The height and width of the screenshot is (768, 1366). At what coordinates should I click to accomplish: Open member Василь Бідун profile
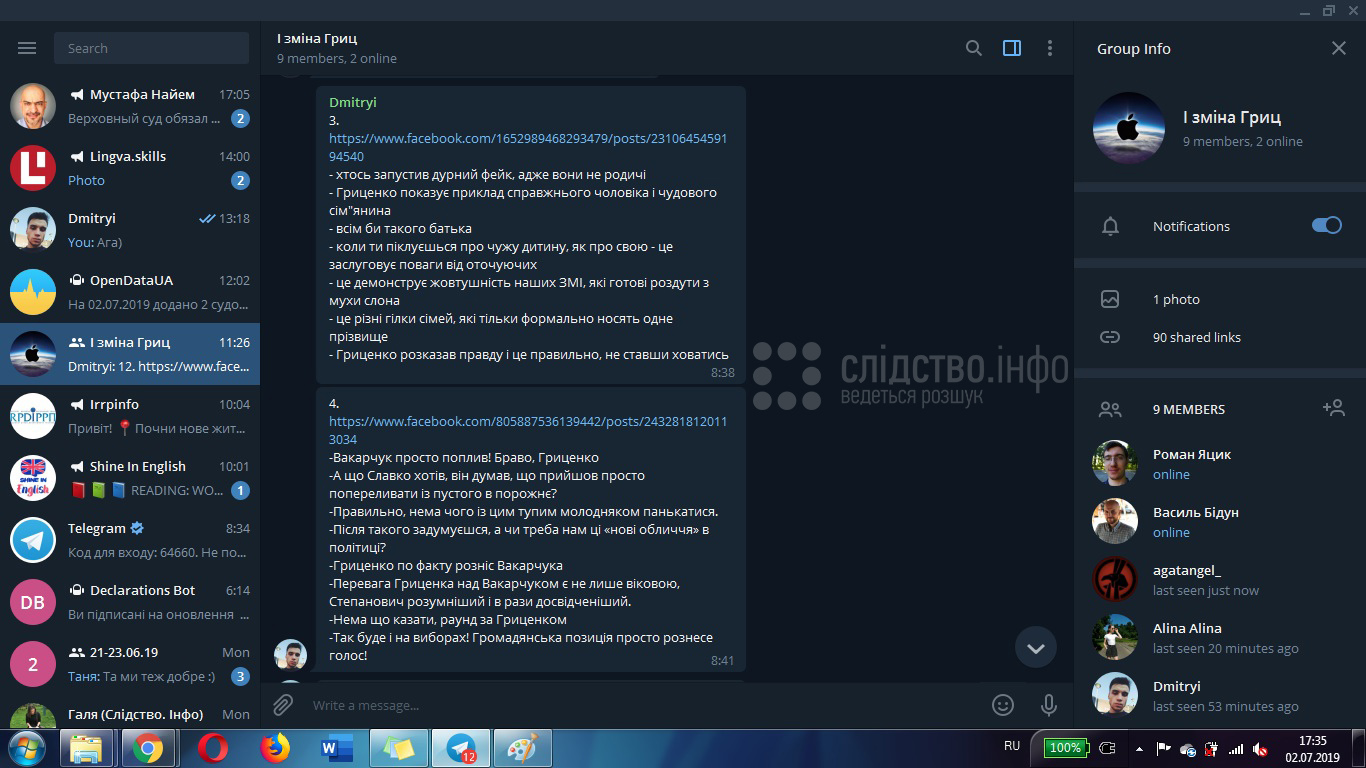[x=1220, y=521]
